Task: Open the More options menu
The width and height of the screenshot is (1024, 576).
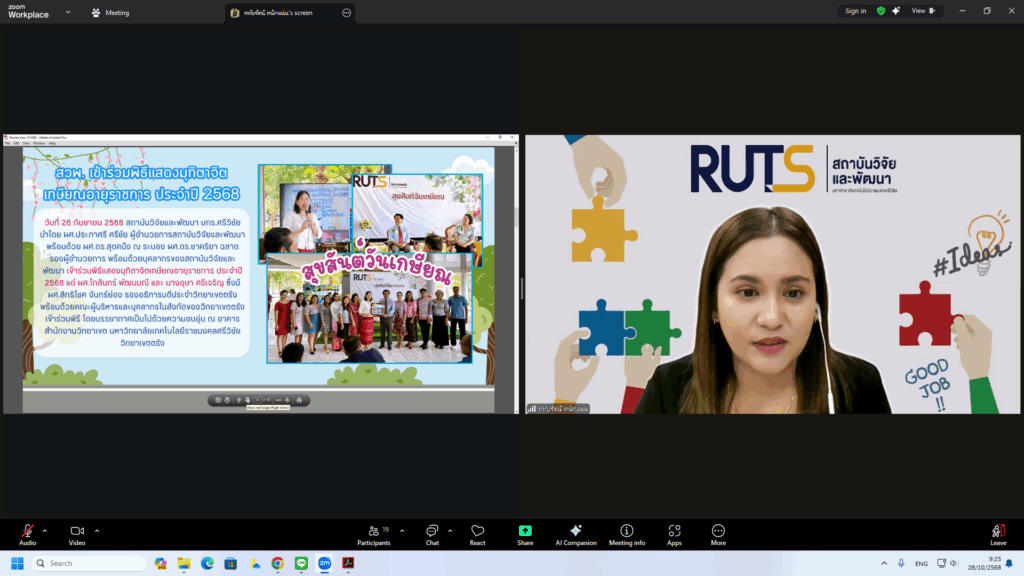Action: click(x=718, y=534)
